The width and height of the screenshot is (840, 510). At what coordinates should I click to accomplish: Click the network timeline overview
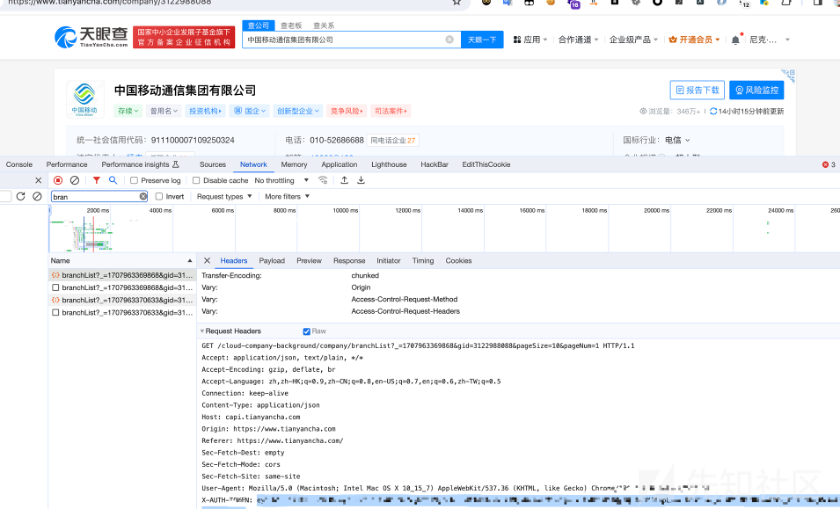[x=444, y=229]
